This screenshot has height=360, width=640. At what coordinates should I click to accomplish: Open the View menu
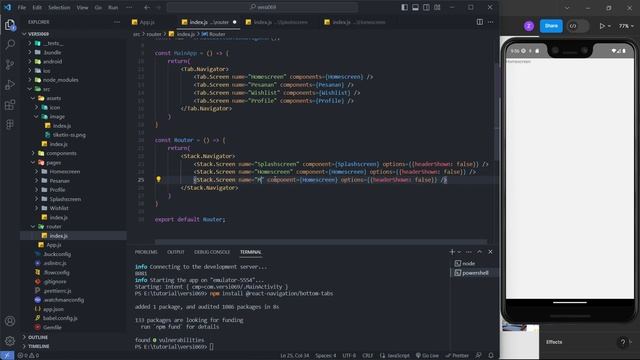[x=82, y=7]
